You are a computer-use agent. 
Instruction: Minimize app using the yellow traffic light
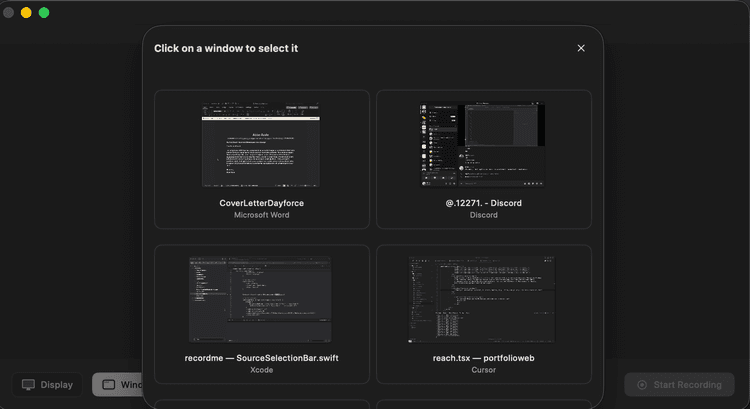26,13
